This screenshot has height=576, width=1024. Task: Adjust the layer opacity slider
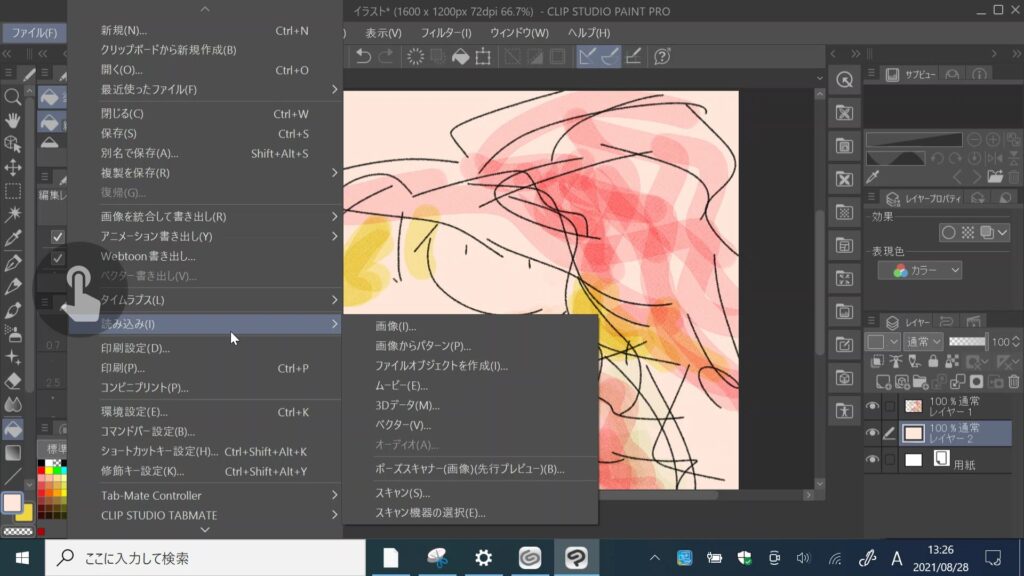click(x=967, y=342)
